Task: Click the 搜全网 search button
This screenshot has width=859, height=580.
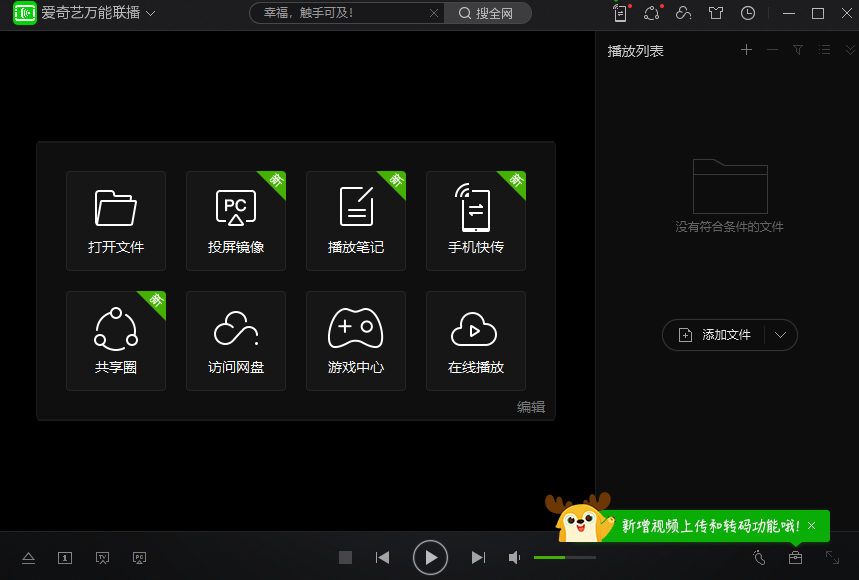Action: click(489, 14)
